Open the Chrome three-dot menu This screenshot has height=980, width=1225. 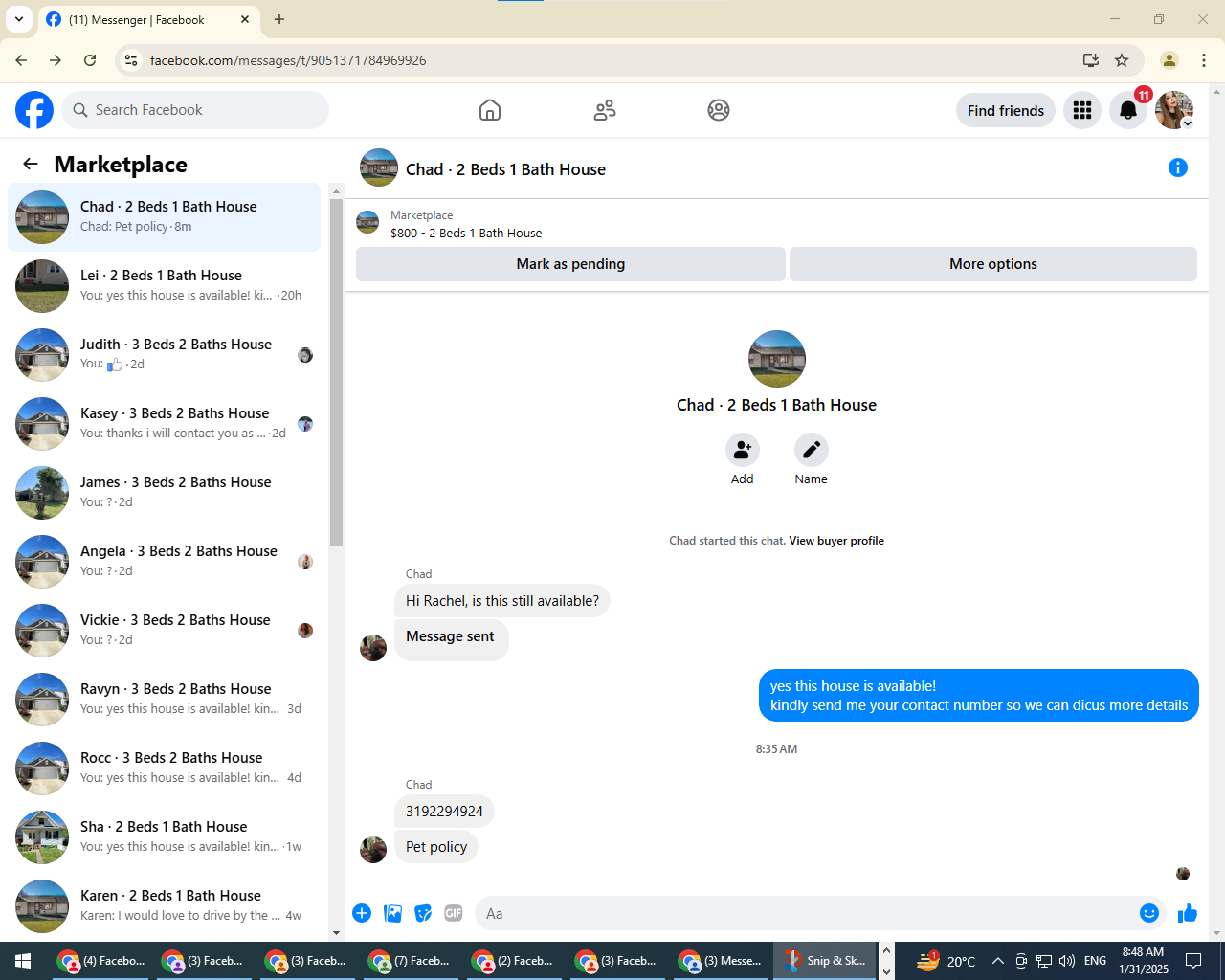(1204, 60)
